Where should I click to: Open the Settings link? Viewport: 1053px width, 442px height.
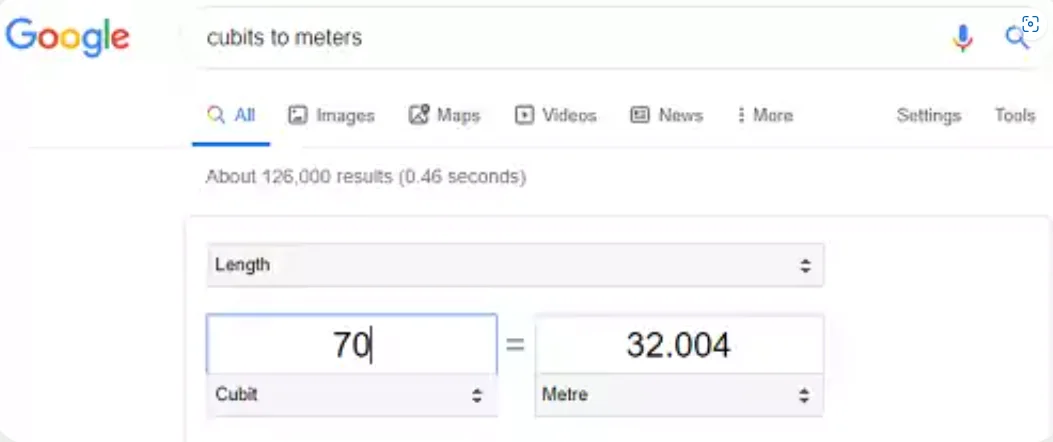click(928, 115)
